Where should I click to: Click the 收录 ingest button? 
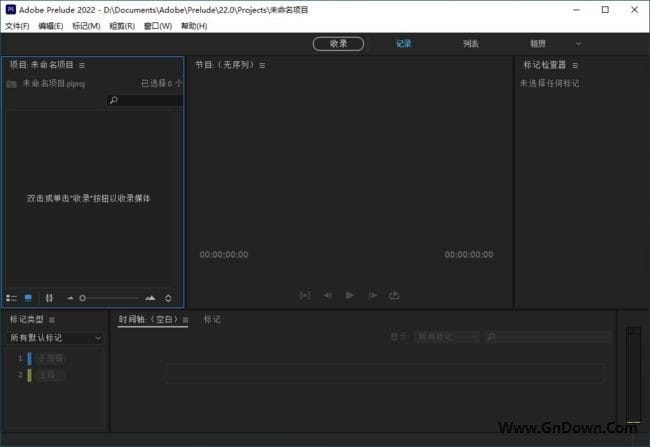338,44
